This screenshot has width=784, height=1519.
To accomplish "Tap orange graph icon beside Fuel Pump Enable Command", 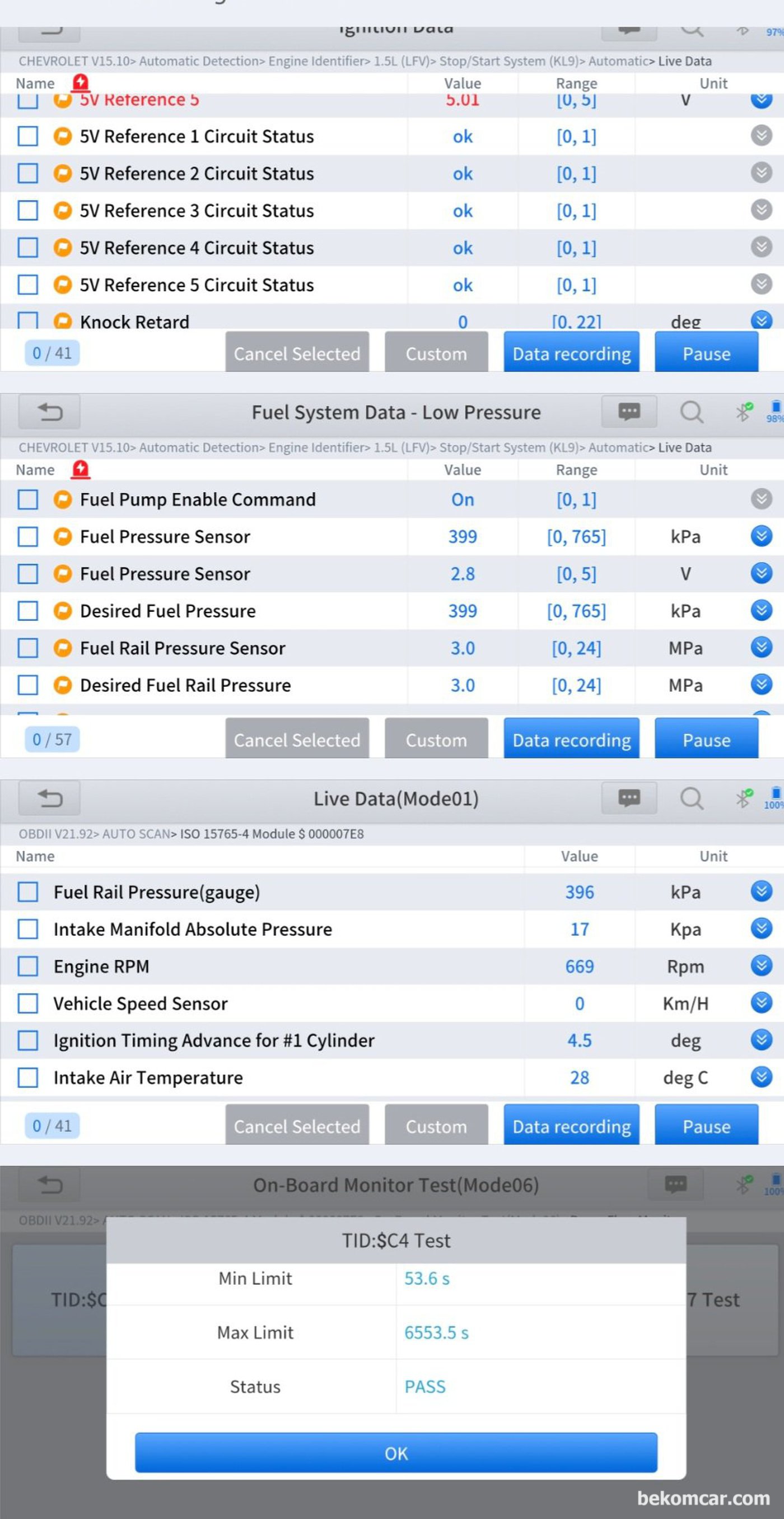I will click(x=63, y=499).
